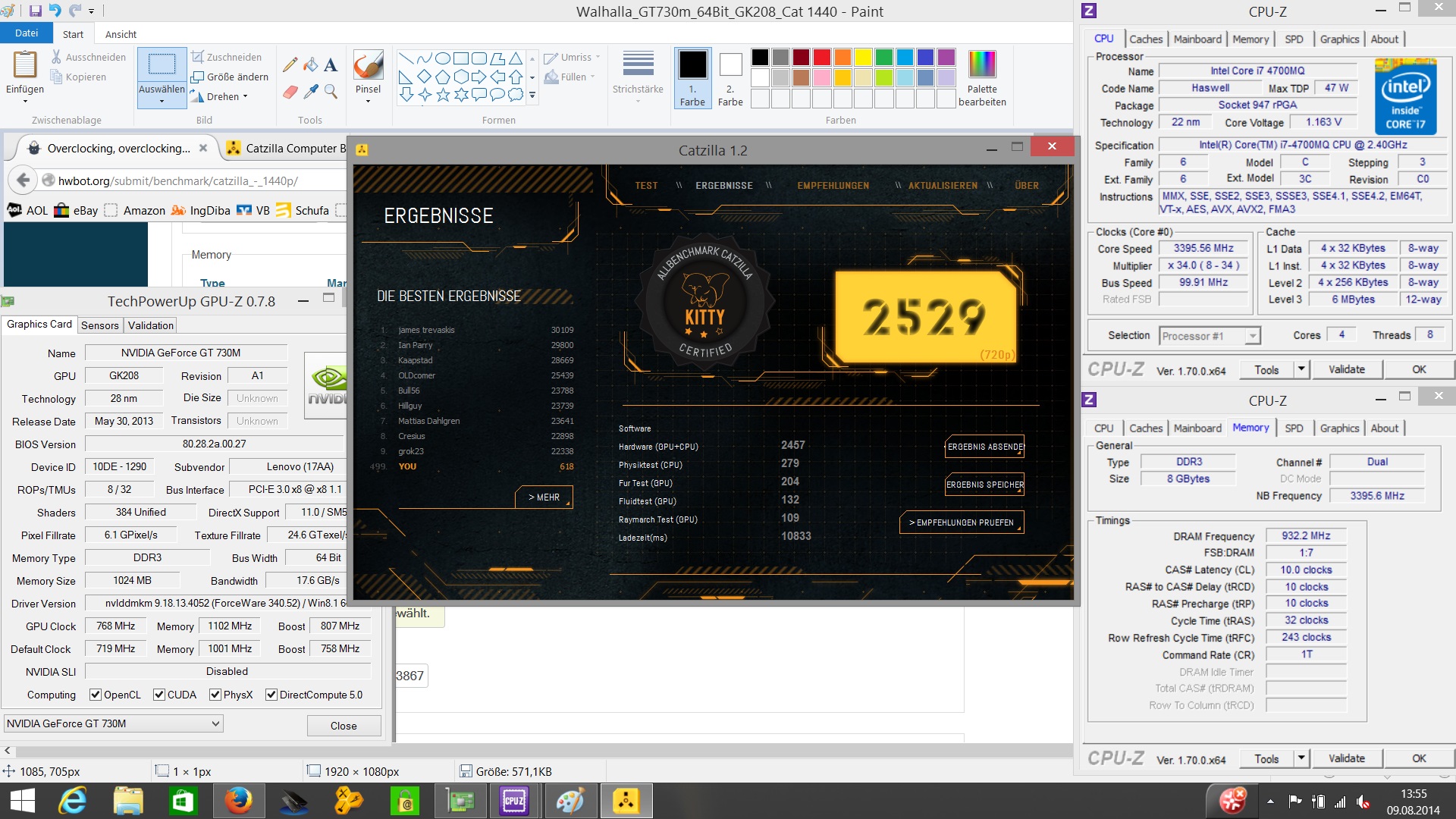Open the eBay bookmark in browser

(x=76, y=210)
